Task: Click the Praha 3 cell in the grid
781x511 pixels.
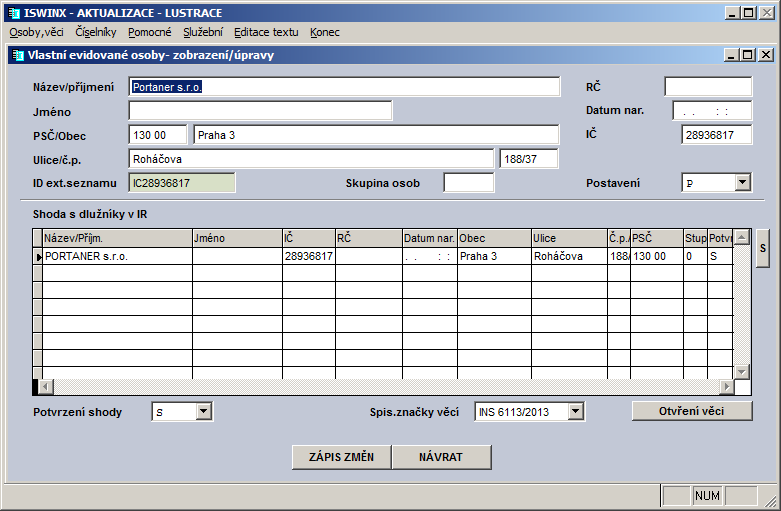Action: pyautogui.click(x=495, y=256)
